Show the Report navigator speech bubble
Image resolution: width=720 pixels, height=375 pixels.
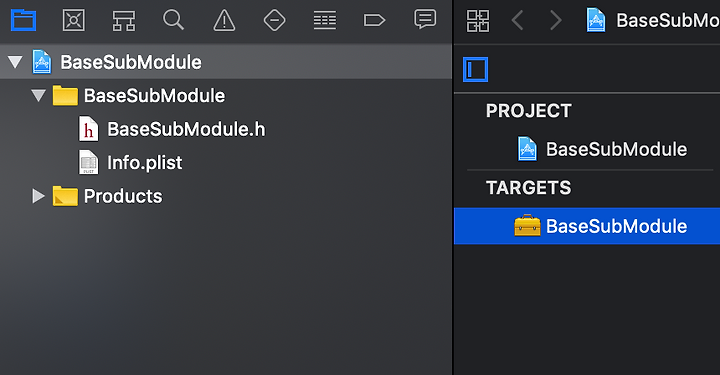(x=425, y=20)
